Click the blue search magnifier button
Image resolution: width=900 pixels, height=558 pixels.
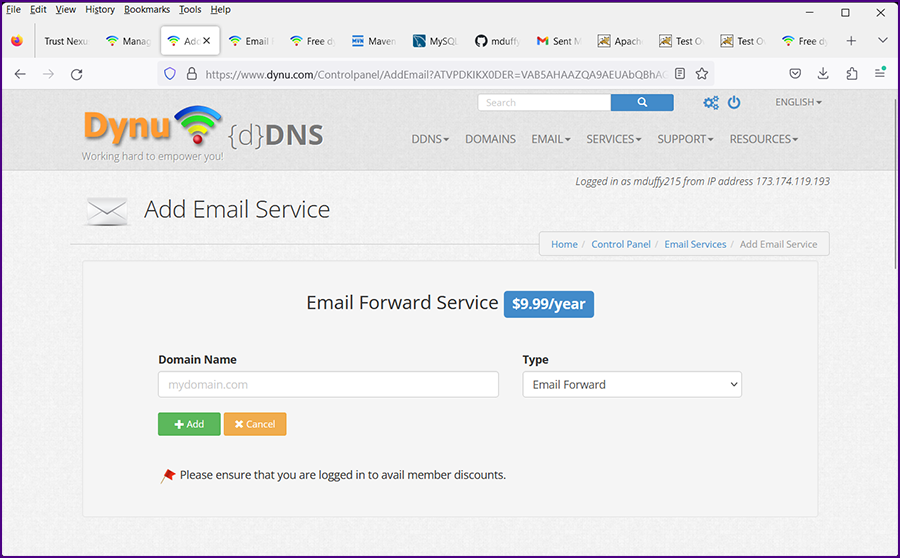[641, 102]
